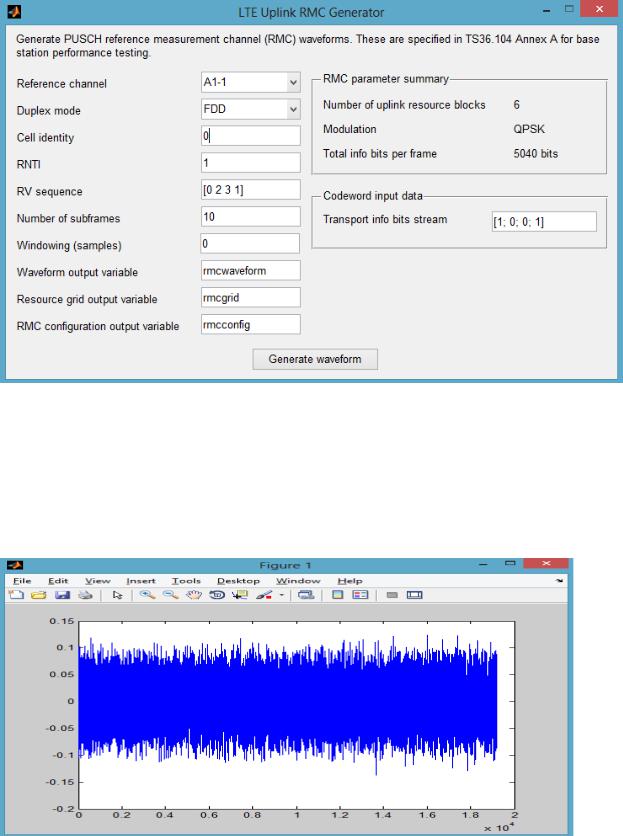
Task: Open the Reference channel A1-1 dropdown
Action: coord(251,82)
